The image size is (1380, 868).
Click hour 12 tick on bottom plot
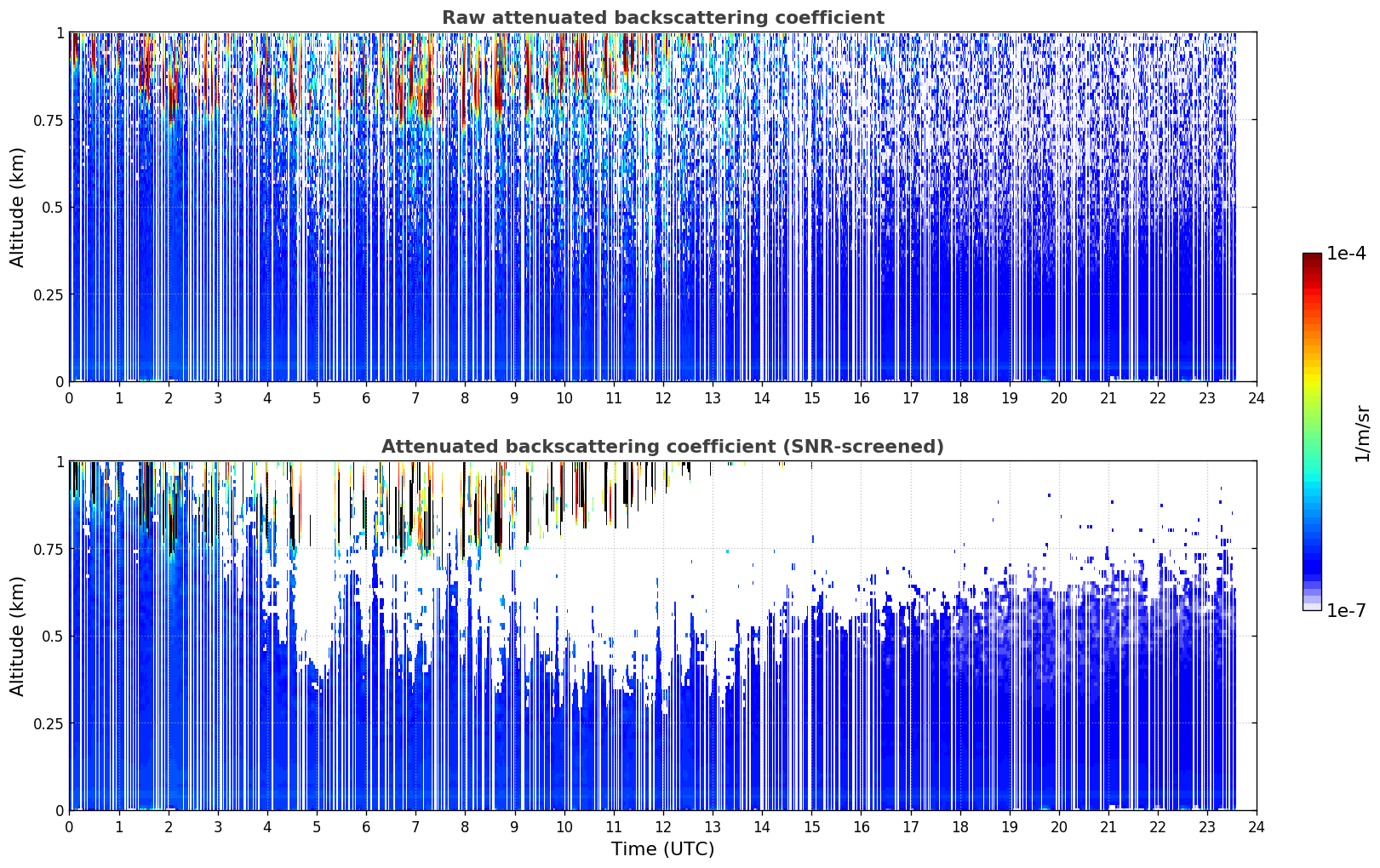click(x=663, y=827)
